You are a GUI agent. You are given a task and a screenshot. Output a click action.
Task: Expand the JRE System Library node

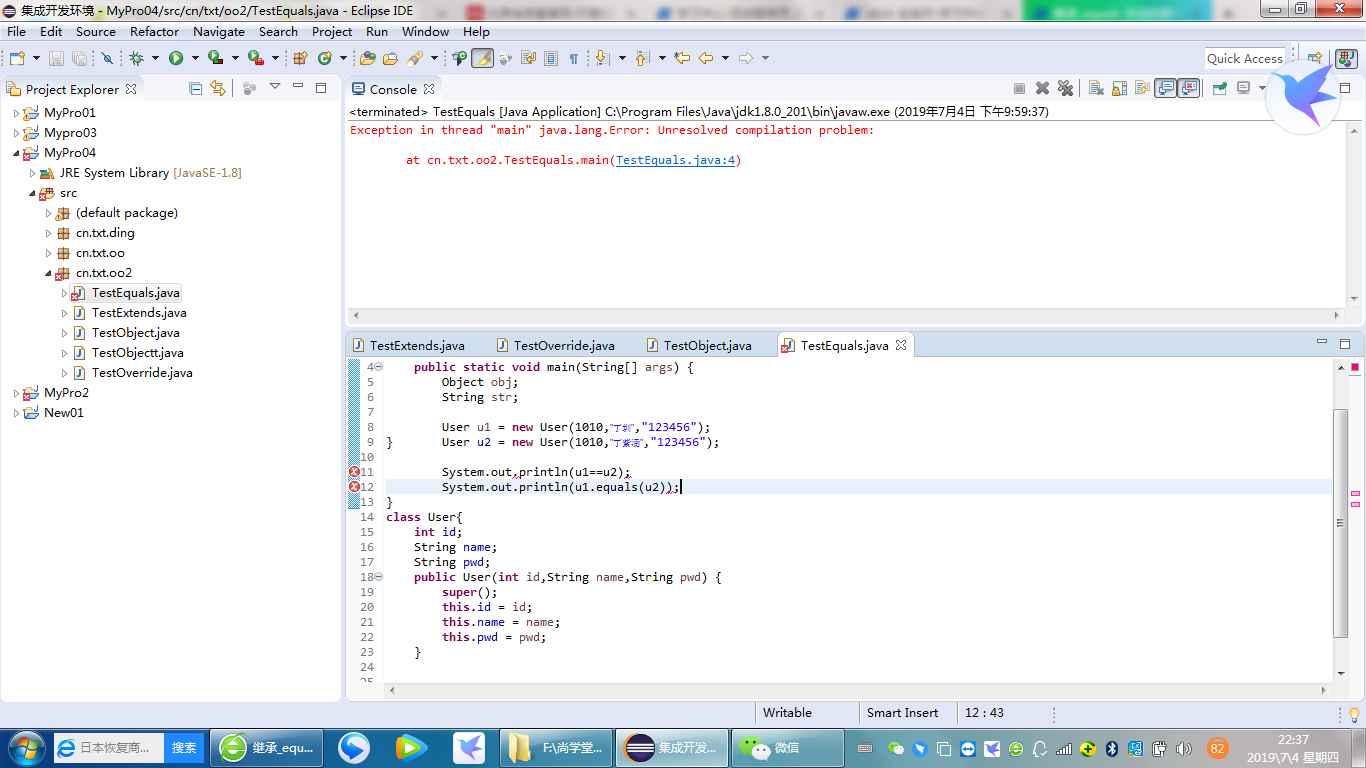32,173
